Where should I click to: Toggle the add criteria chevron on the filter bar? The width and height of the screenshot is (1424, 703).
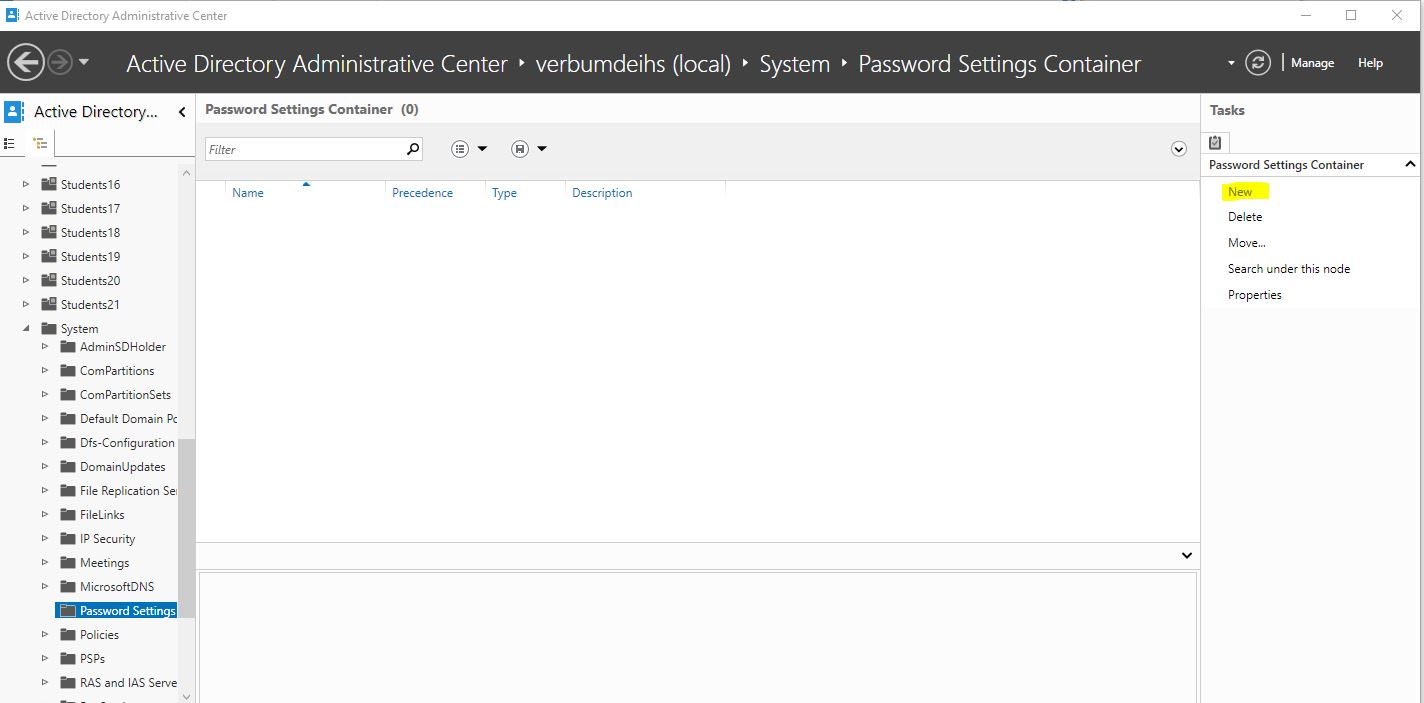click(1178, 148)
